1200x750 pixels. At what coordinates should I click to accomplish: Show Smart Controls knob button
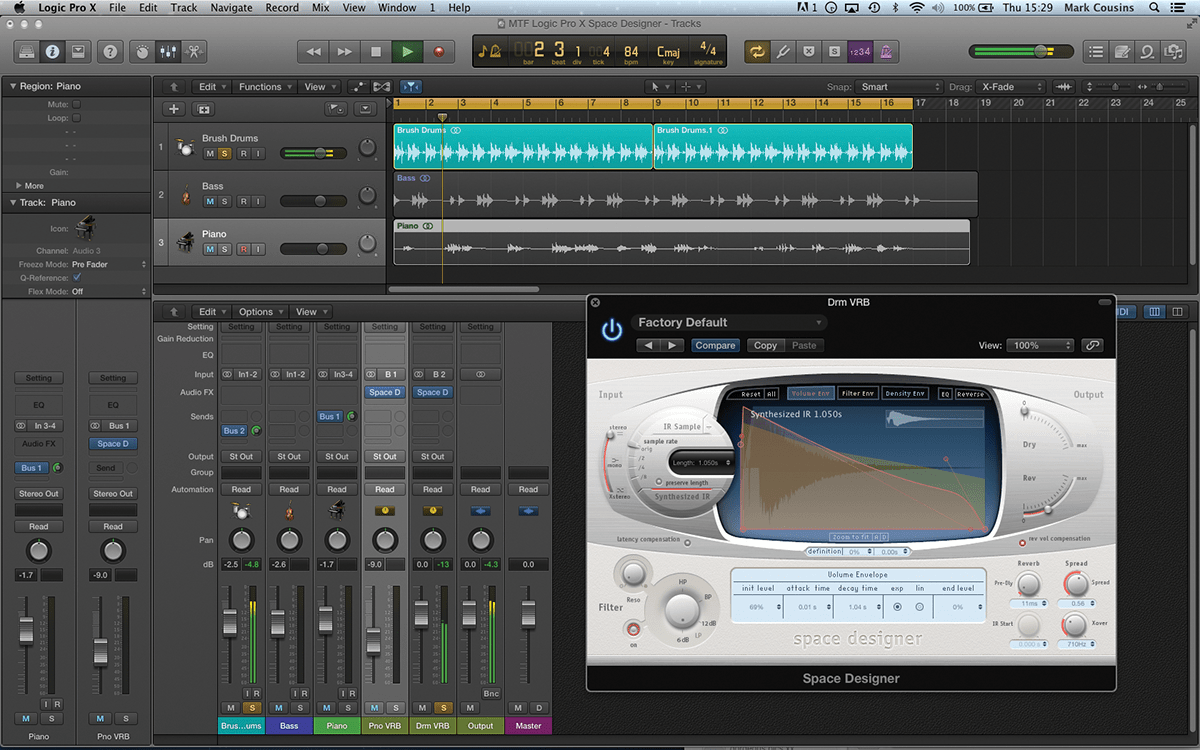(142, 51)
